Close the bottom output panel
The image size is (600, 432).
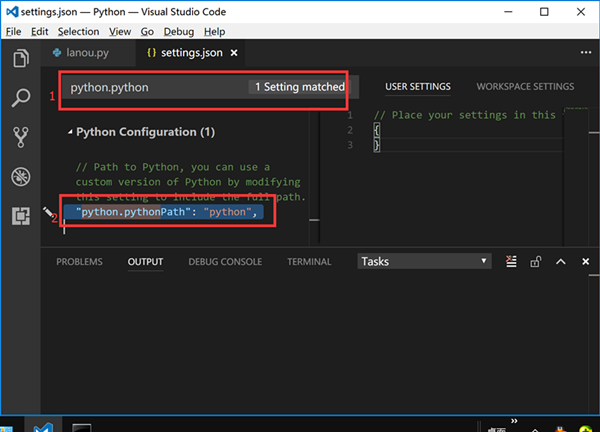coord(584,262)
